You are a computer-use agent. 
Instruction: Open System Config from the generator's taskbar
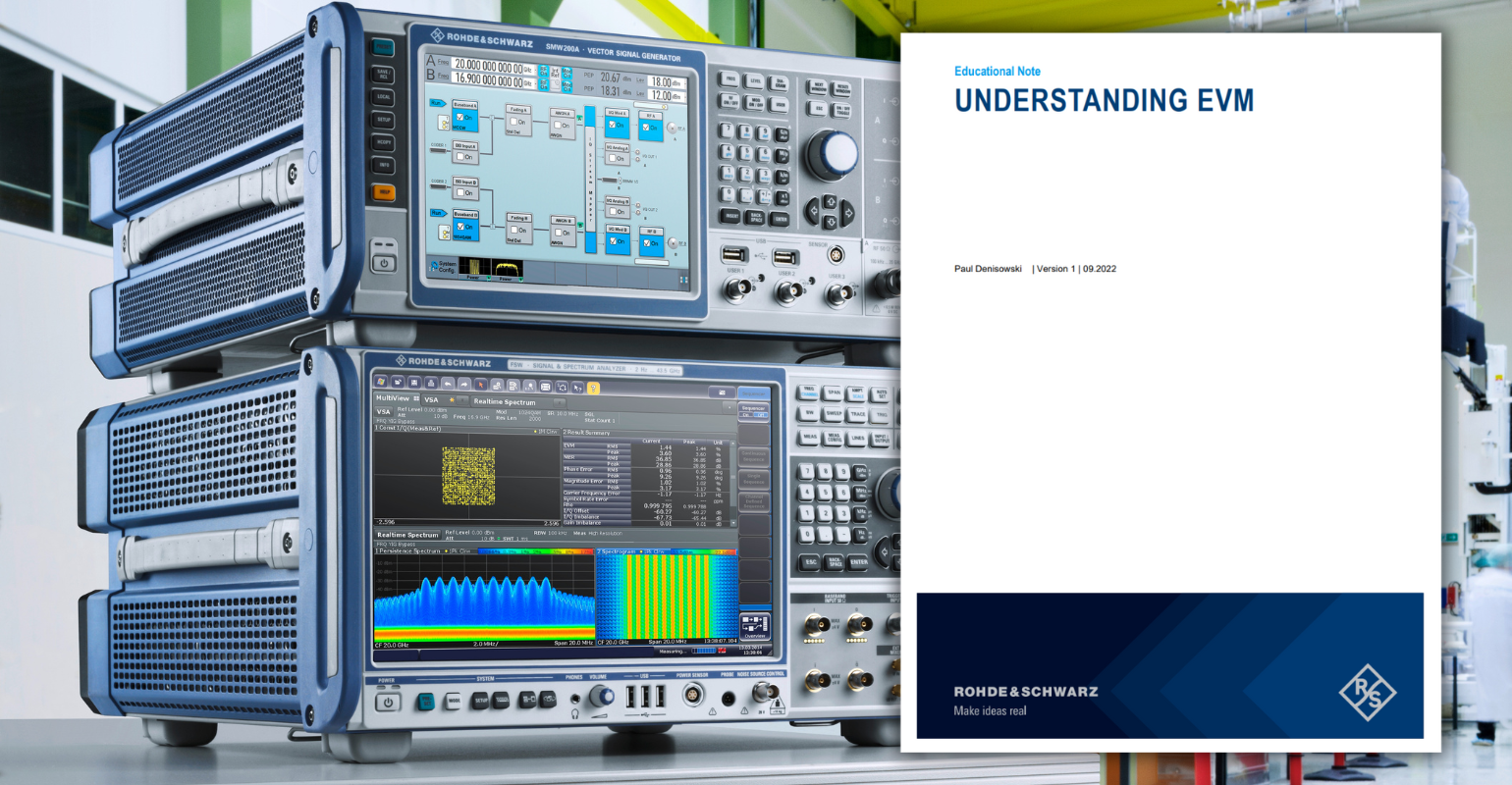tap(445, 265)
